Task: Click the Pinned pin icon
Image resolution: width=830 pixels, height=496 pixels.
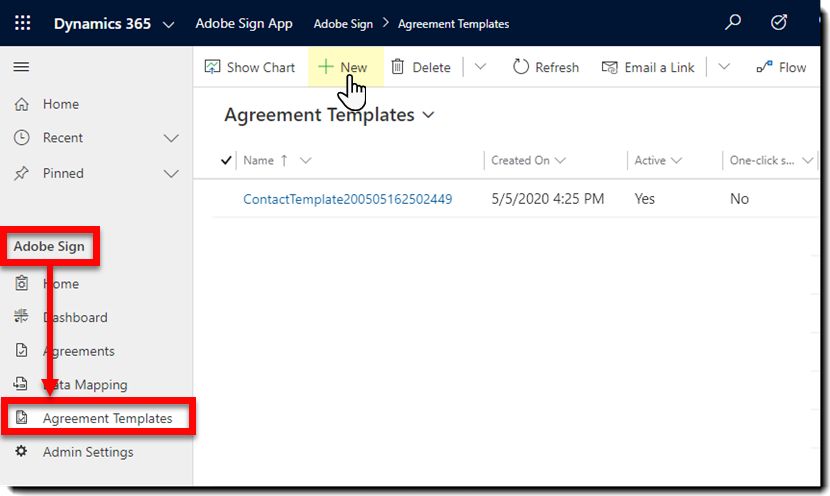Action: coord(21,173)
